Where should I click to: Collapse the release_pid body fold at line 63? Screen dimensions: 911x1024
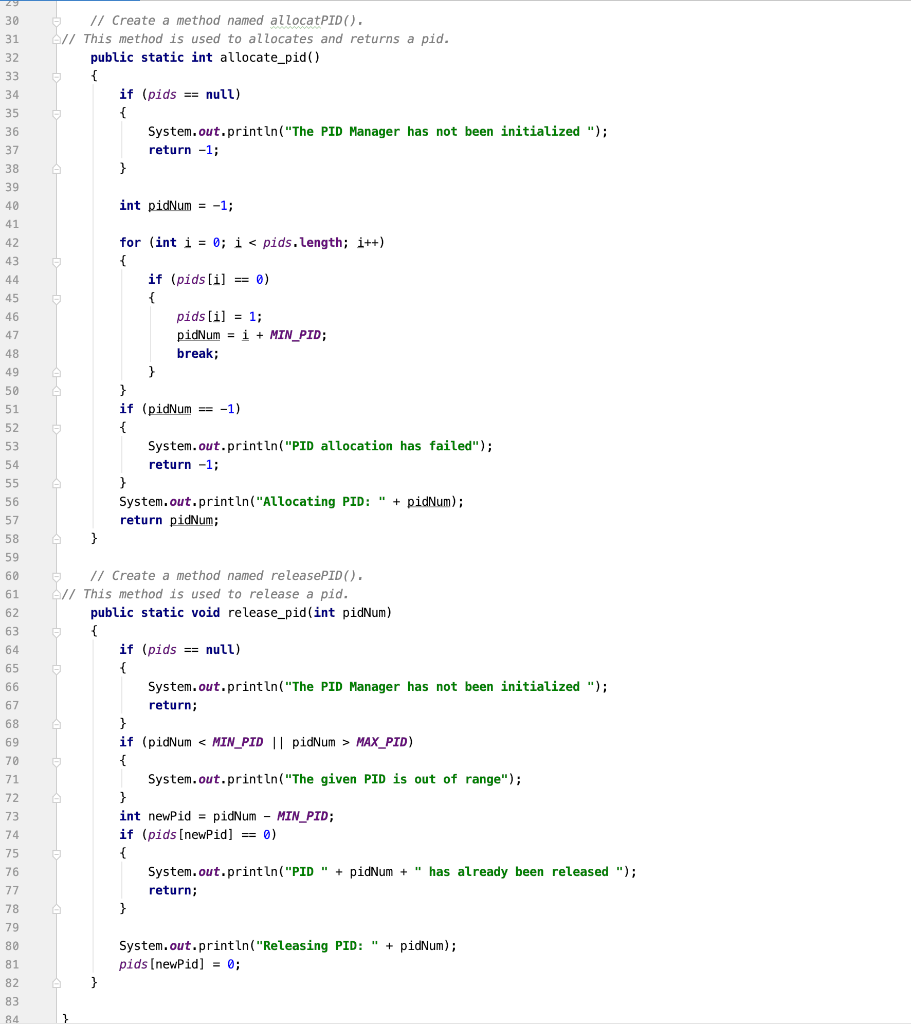[x=56, y=631]
